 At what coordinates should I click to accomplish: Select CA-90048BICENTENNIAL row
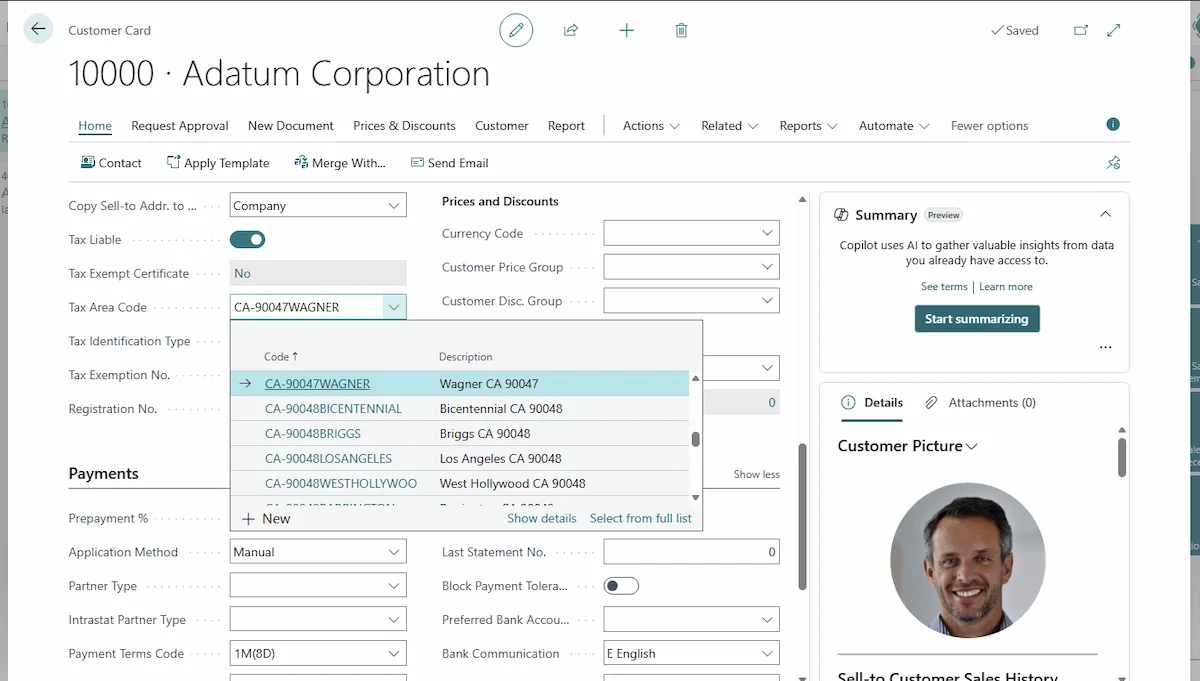459,408
